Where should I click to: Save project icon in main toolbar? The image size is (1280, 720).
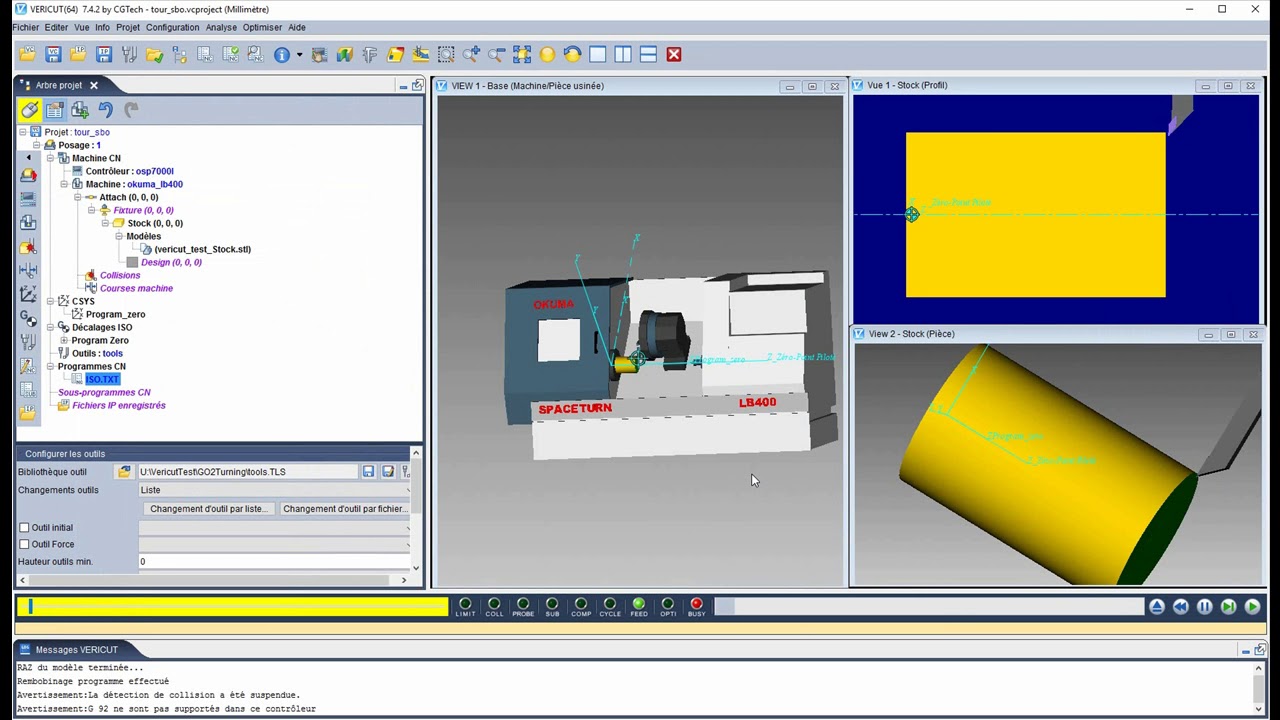coord(53,55)
